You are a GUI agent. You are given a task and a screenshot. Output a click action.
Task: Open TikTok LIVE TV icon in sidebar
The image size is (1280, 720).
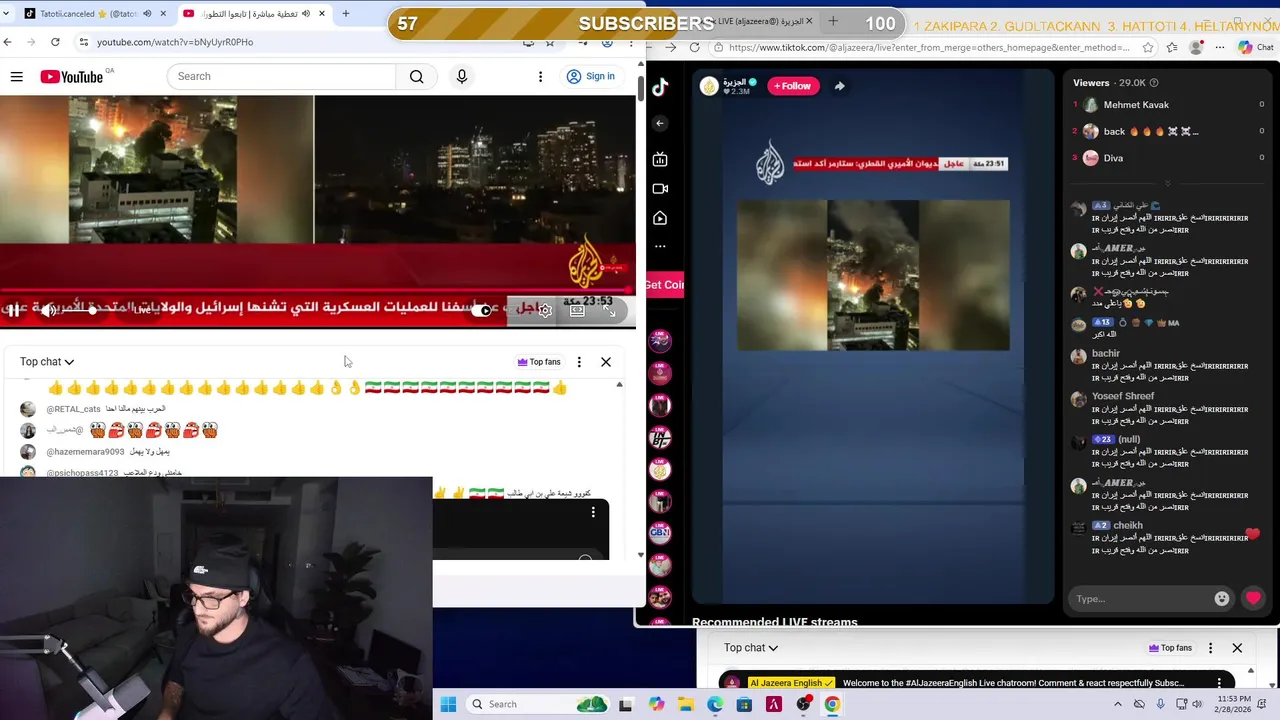click(x=660, y=159)
